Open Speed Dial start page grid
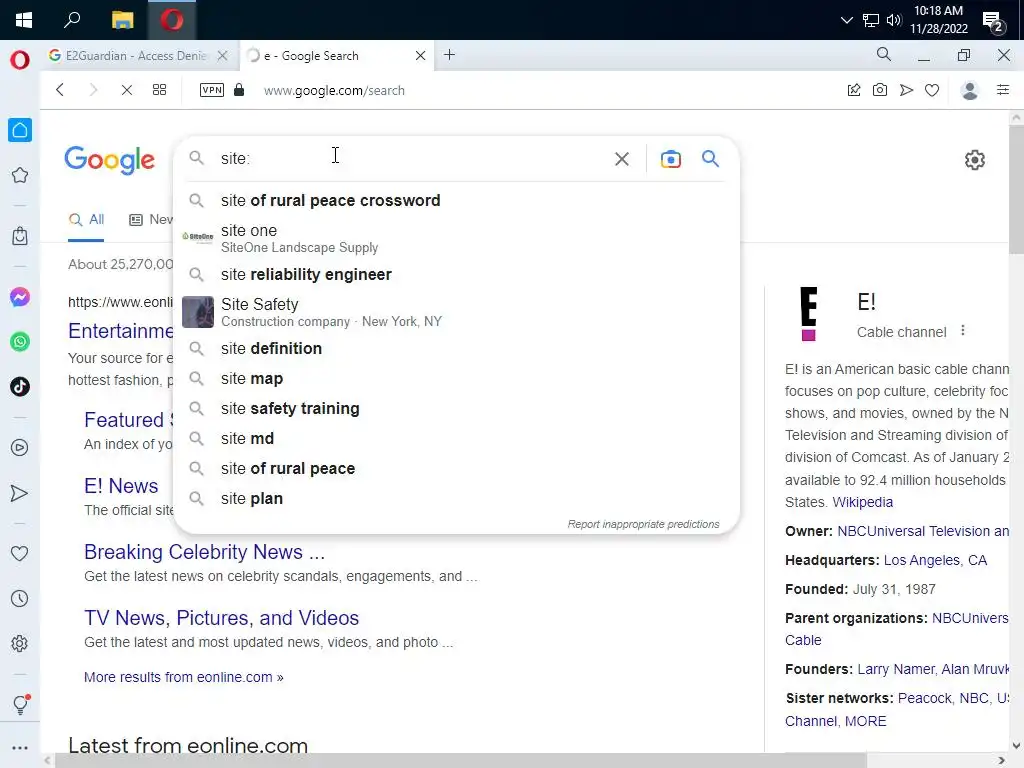The height and width of the screenshot is (768, 1024). pos(159,90)
